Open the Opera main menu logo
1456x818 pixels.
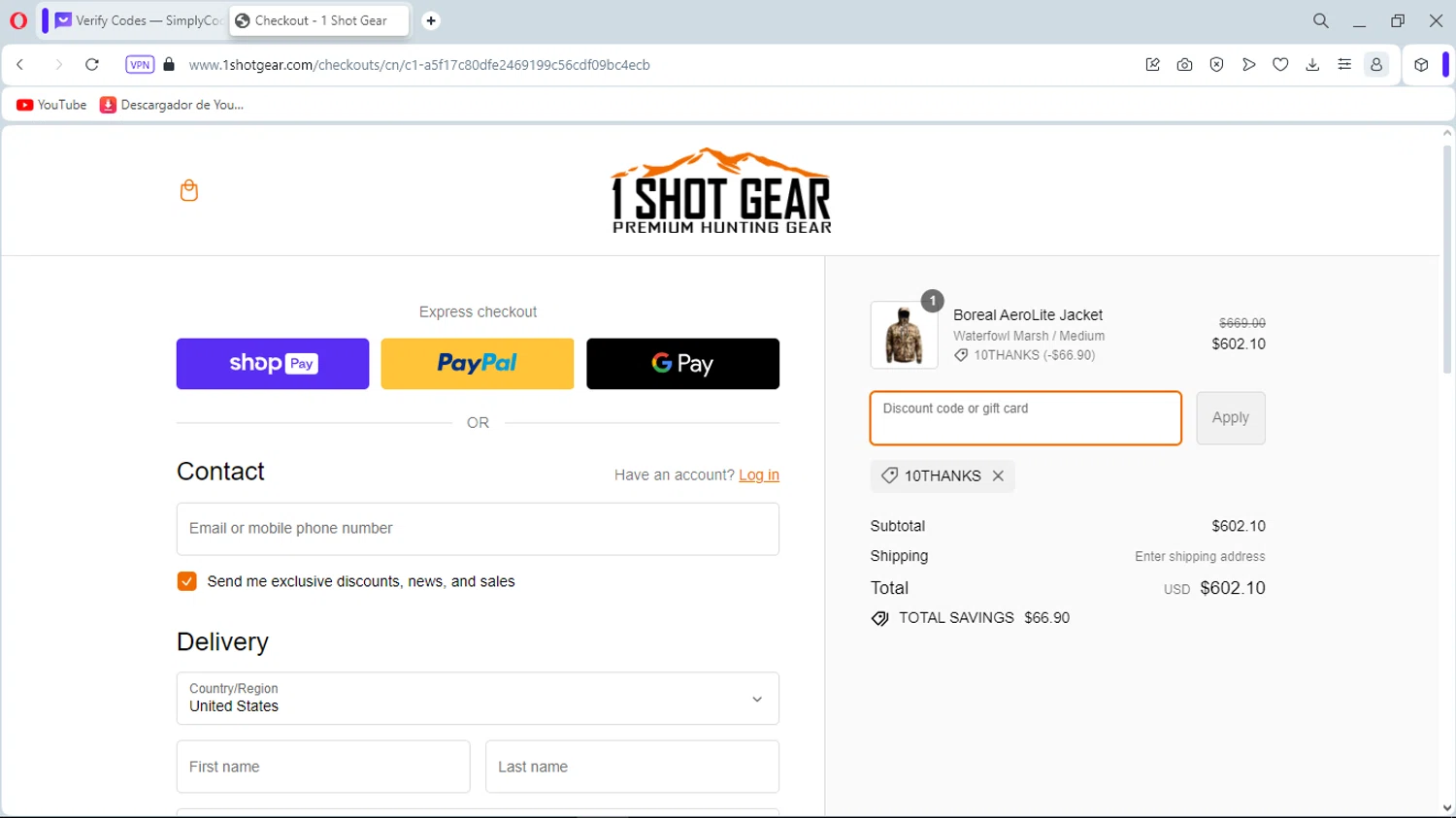tap(18, 20)
